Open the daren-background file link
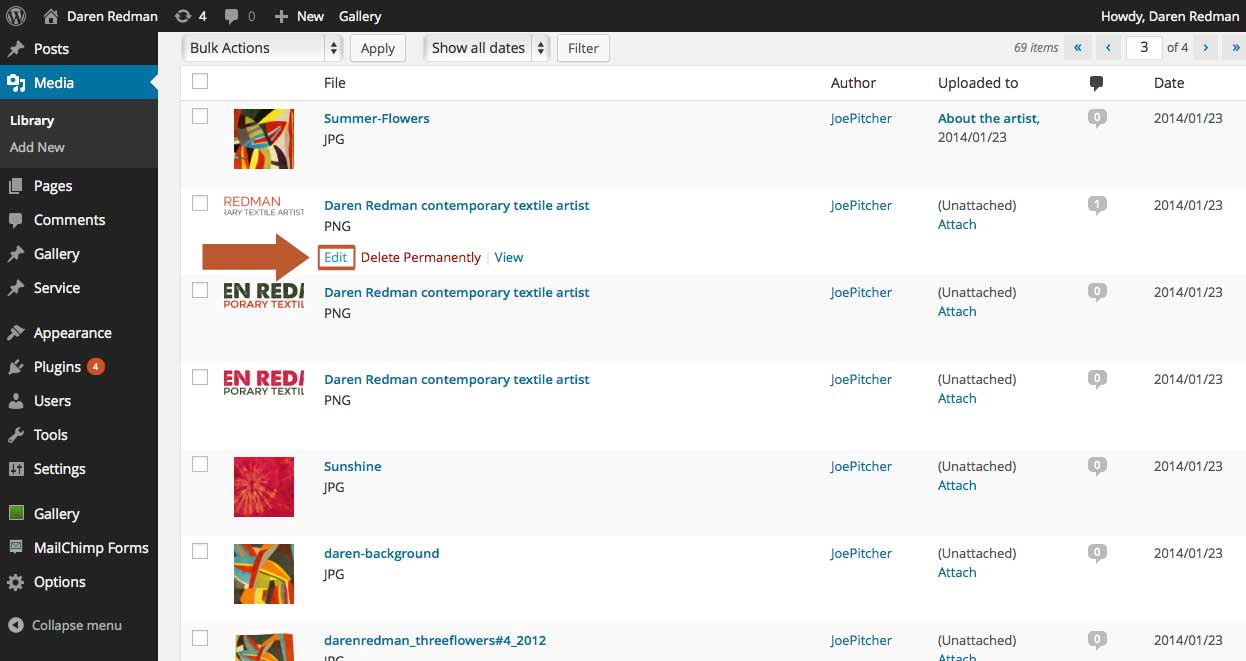This screenshot has height=661, width=1246. [382, 553]
